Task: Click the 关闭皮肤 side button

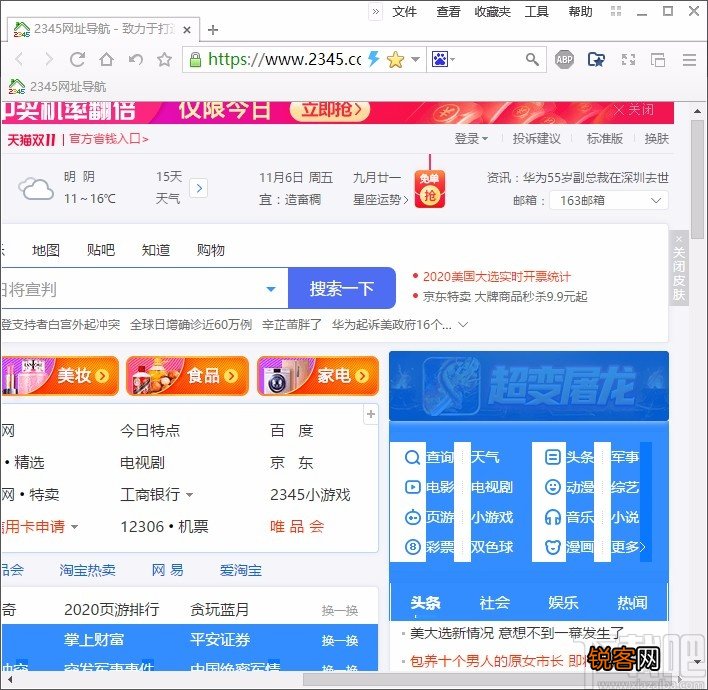Action: [679, 269]
